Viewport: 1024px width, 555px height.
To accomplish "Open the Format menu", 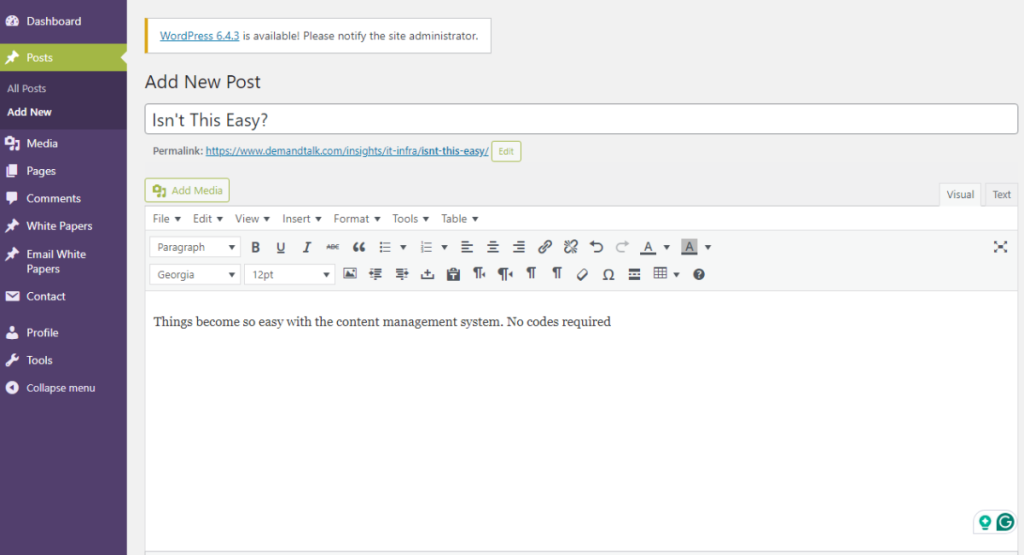I will coord(357,219).
